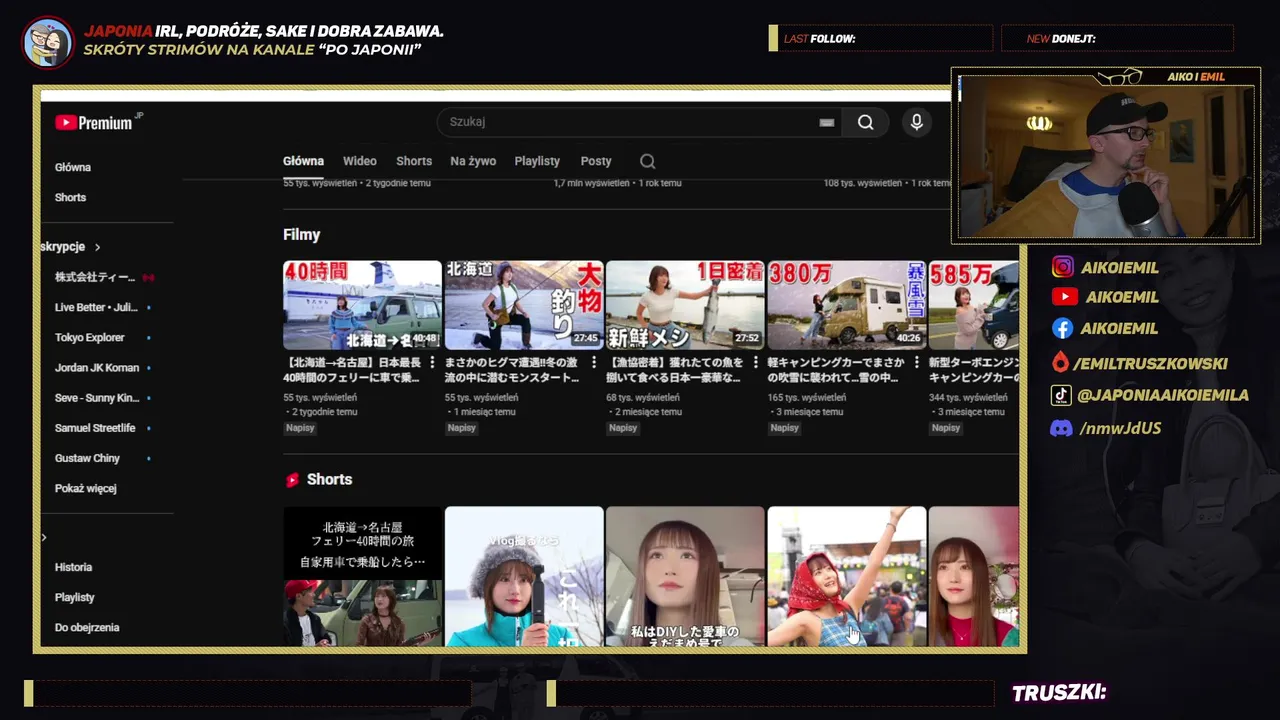Image resolution: width=1280 pixels, height=720 pixels.
Task: Open title 軽キャンピングカーでまさかの吹雪
Action: (835, 370)
